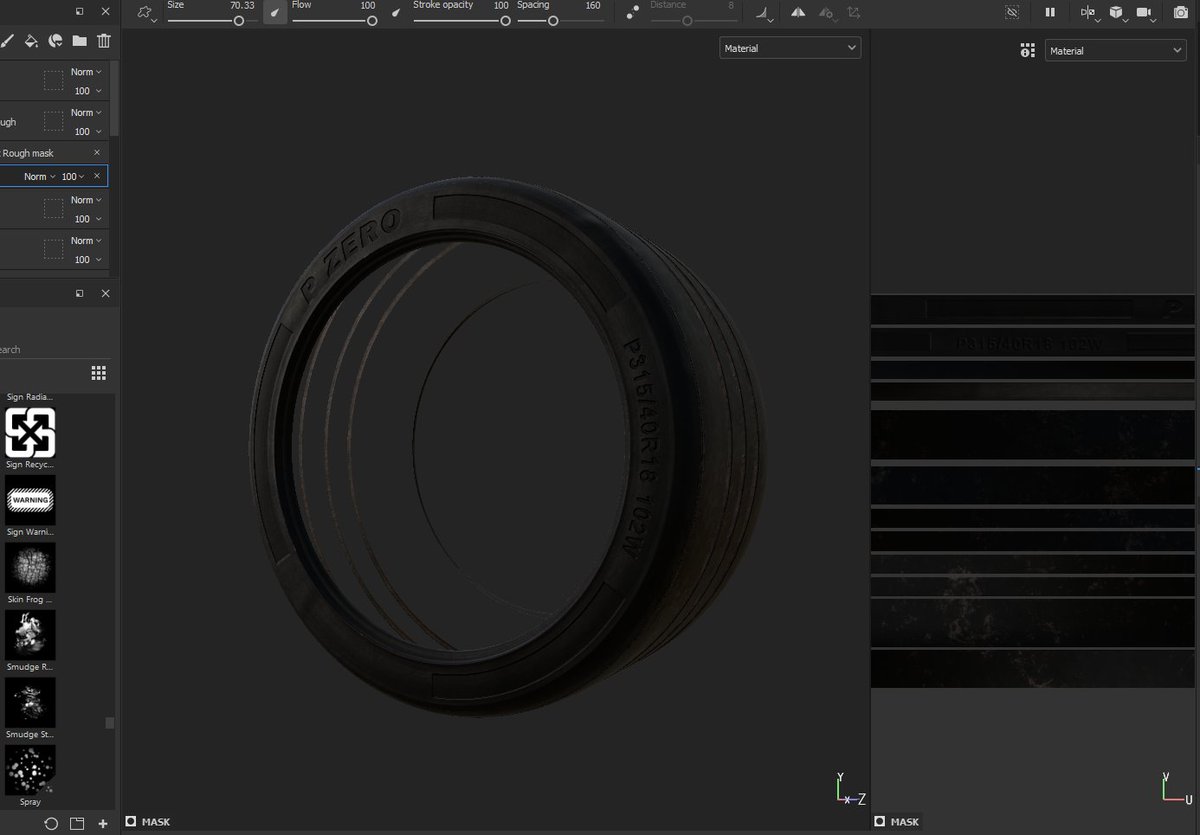Image resolution: width=1200 pixels, height=835 pixels.
Task: Select the Sign Warning alpha thumbnail
Action: (30, 500)
